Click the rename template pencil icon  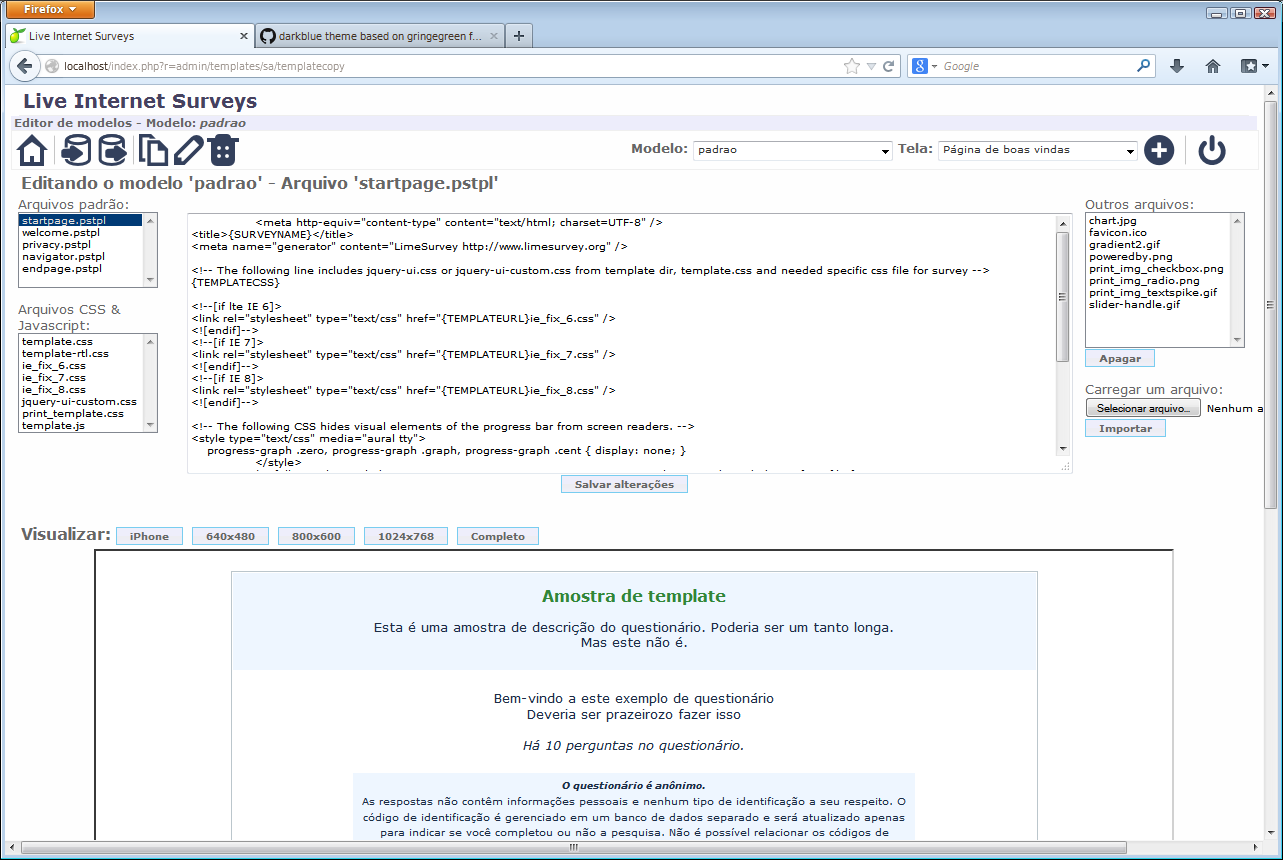click(x=188, y=151)
